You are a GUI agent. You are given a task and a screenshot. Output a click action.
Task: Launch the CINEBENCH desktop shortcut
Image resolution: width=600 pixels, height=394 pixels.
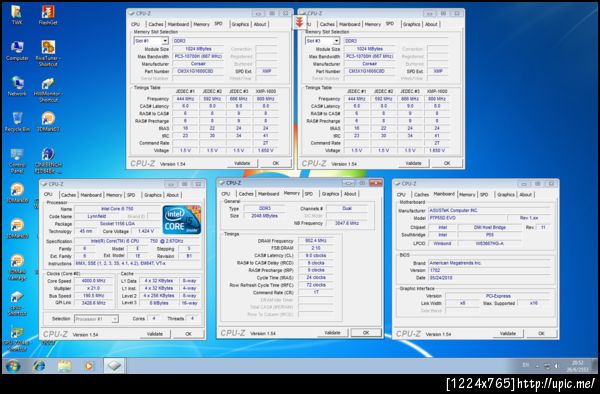tap(48, 160)
